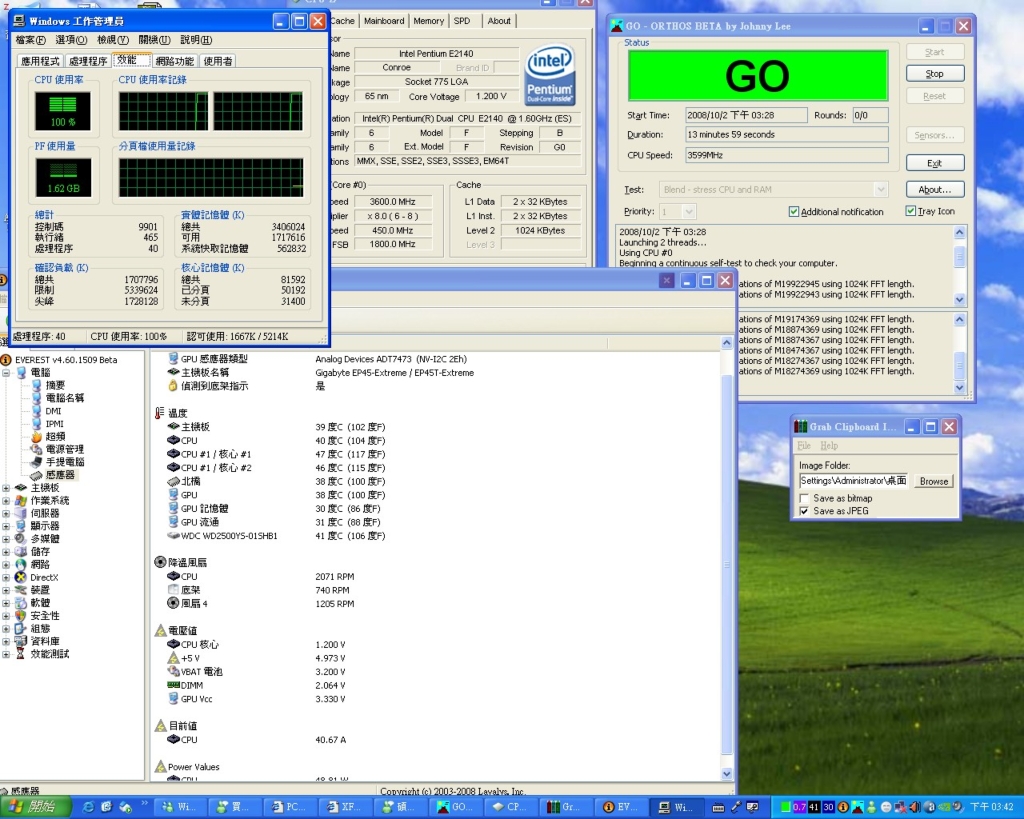Open the Priority dropdown in ORTHOS
The width and height of the screenshot is (1024, 819).
[688, 212]
